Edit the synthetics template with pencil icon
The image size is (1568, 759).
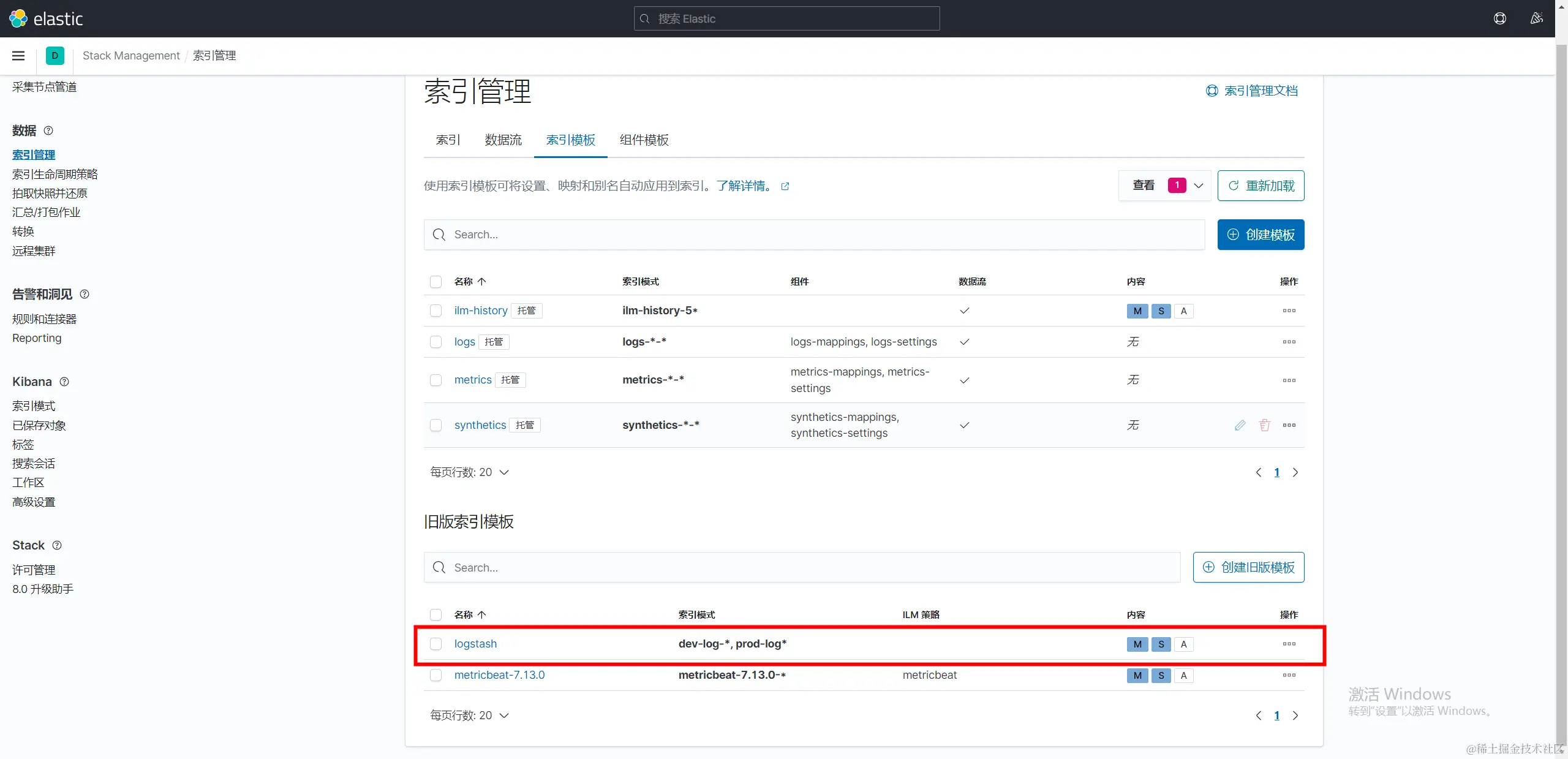1240,425
